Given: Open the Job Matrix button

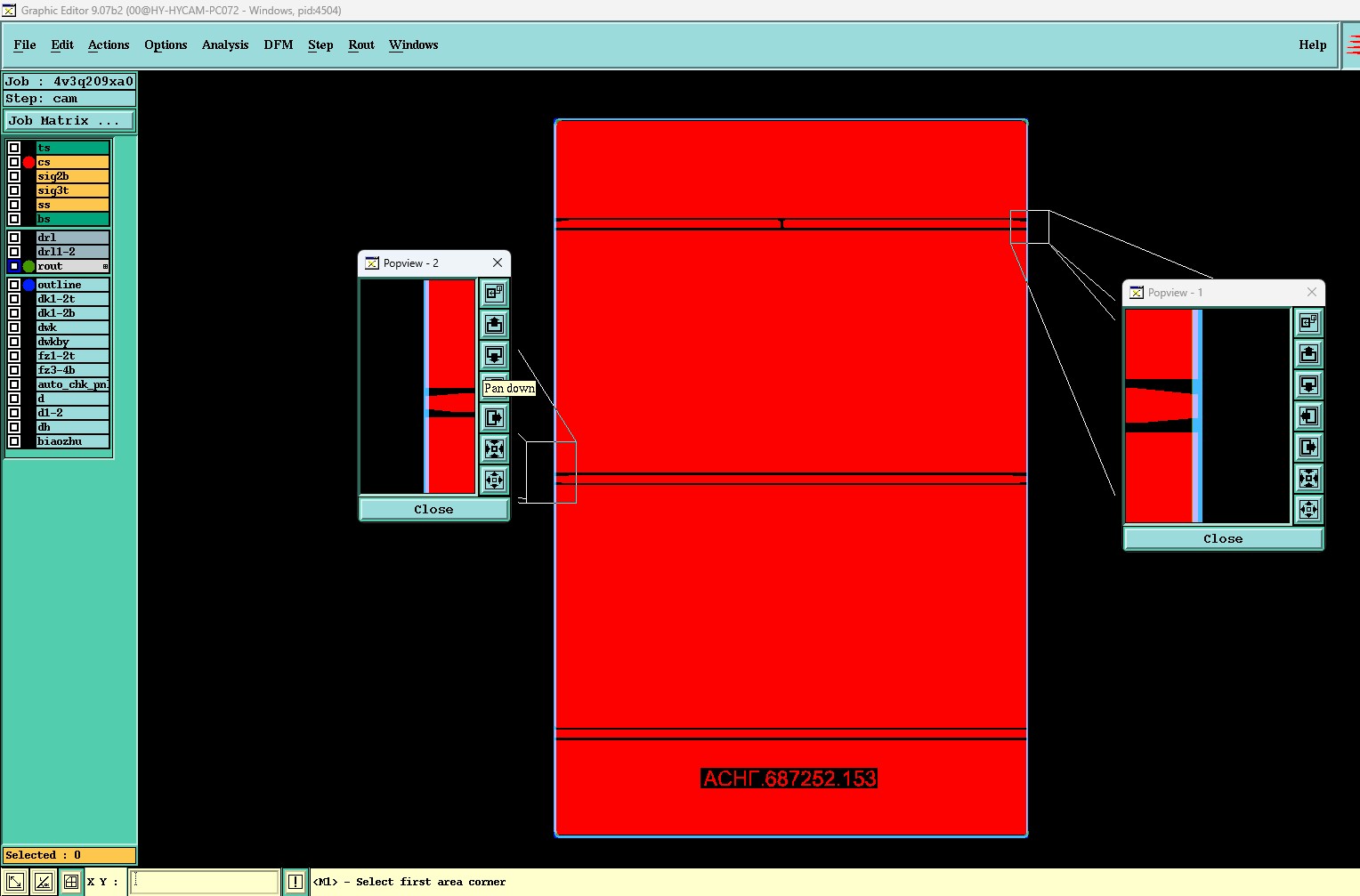Looking at the screenshot, I should pyautogui.click(x=69, y=120).
